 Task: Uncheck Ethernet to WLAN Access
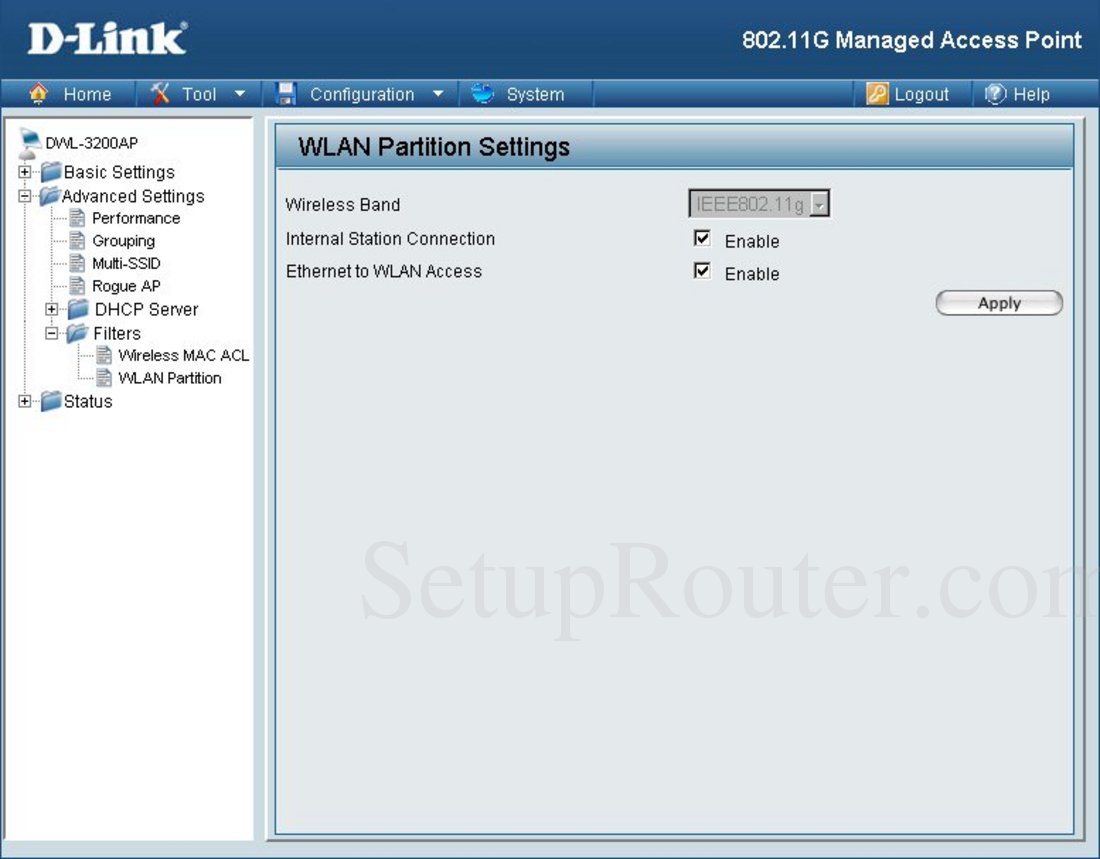(x=702, y=271)
